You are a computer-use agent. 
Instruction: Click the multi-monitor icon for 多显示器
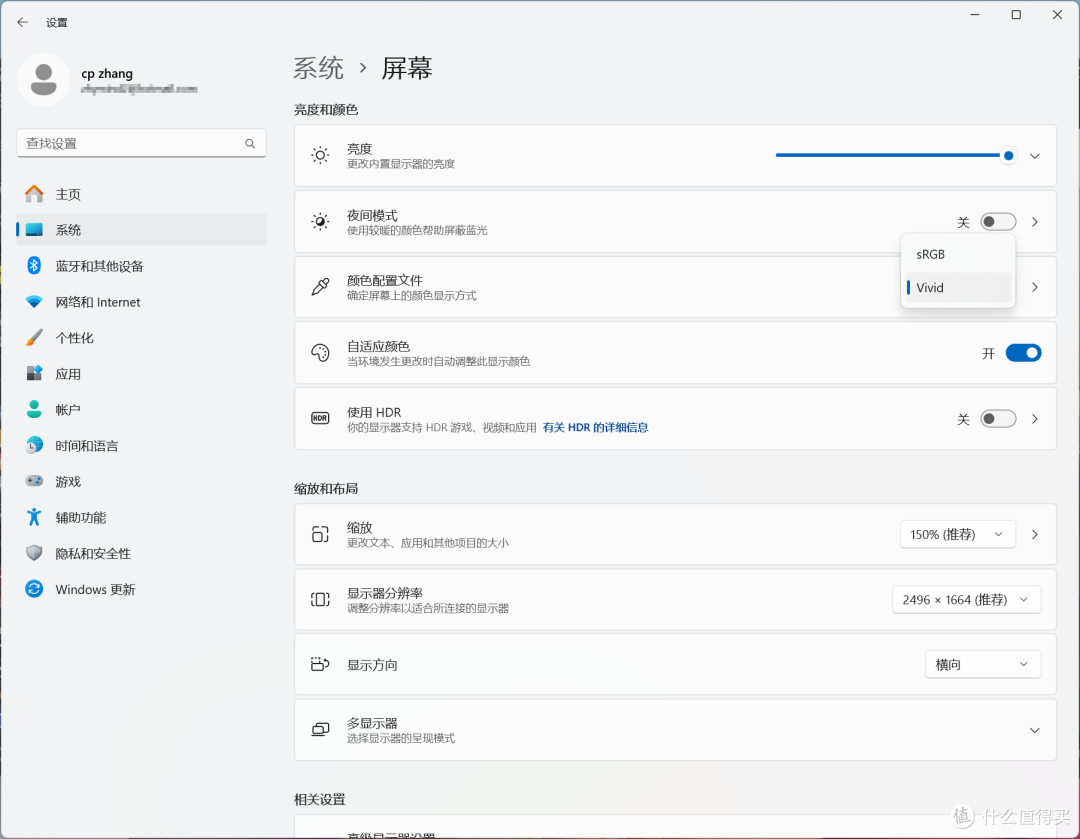320,730
